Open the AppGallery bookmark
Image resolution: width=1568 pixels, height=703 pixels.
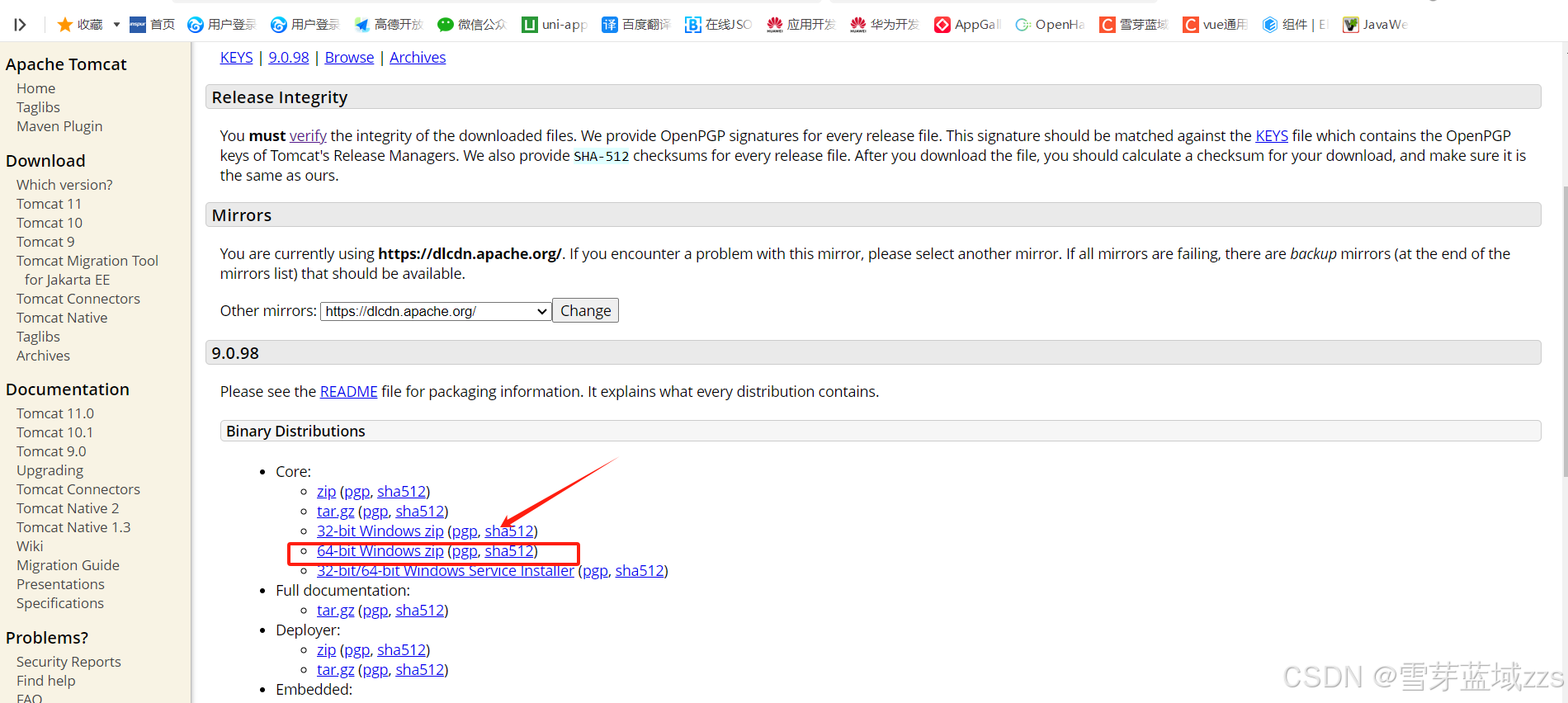(x=967, y=25)
